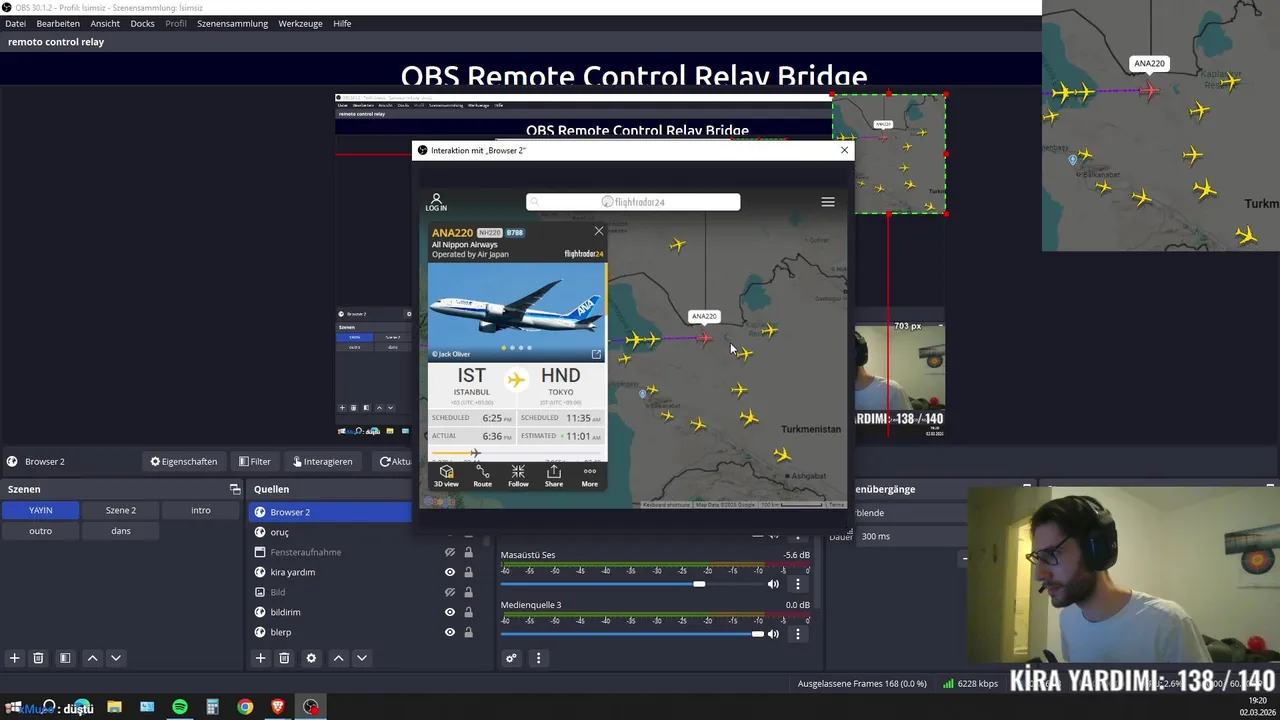Mute Masaüstü Ses speaker icon
This screenshot has width=1280, height=720.
[773, 584]
